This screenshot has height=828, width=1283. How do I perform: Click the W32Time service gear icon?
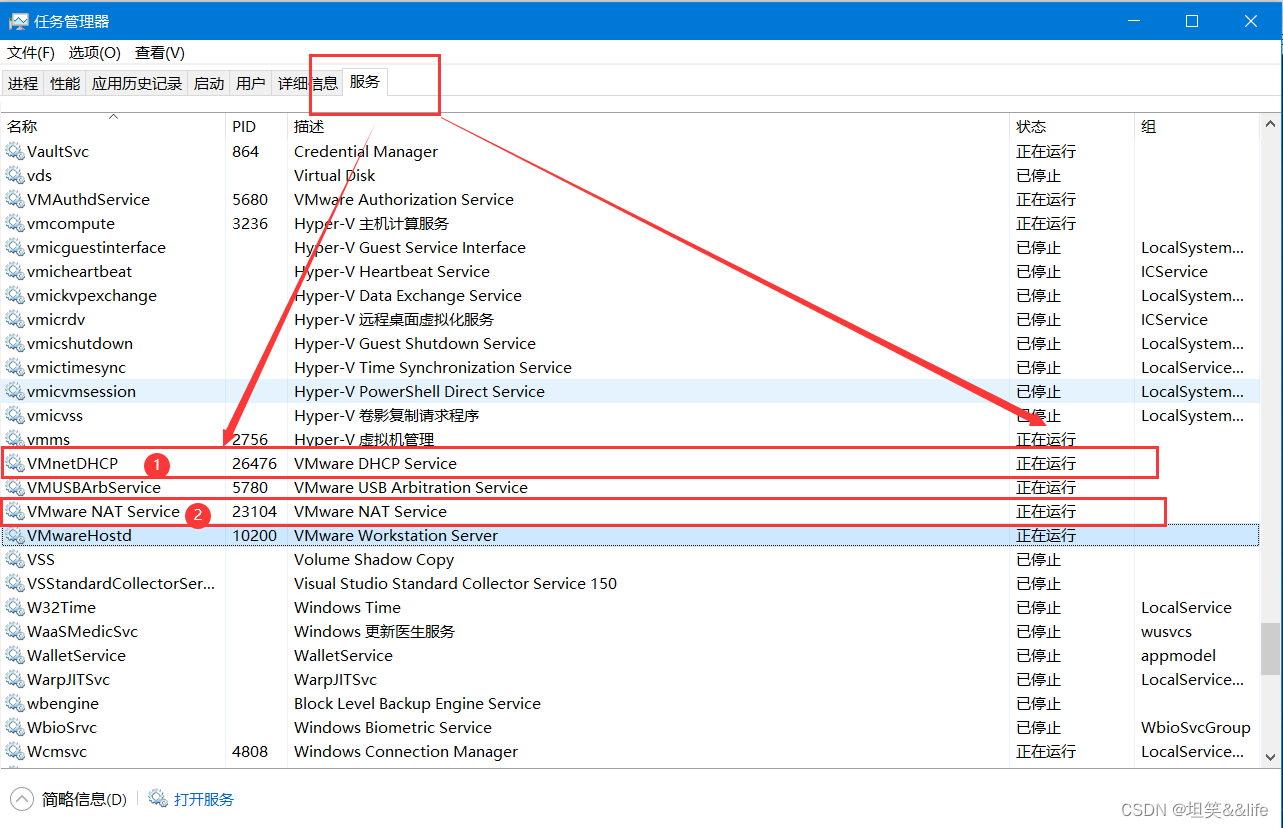click(x=14, y=608)
